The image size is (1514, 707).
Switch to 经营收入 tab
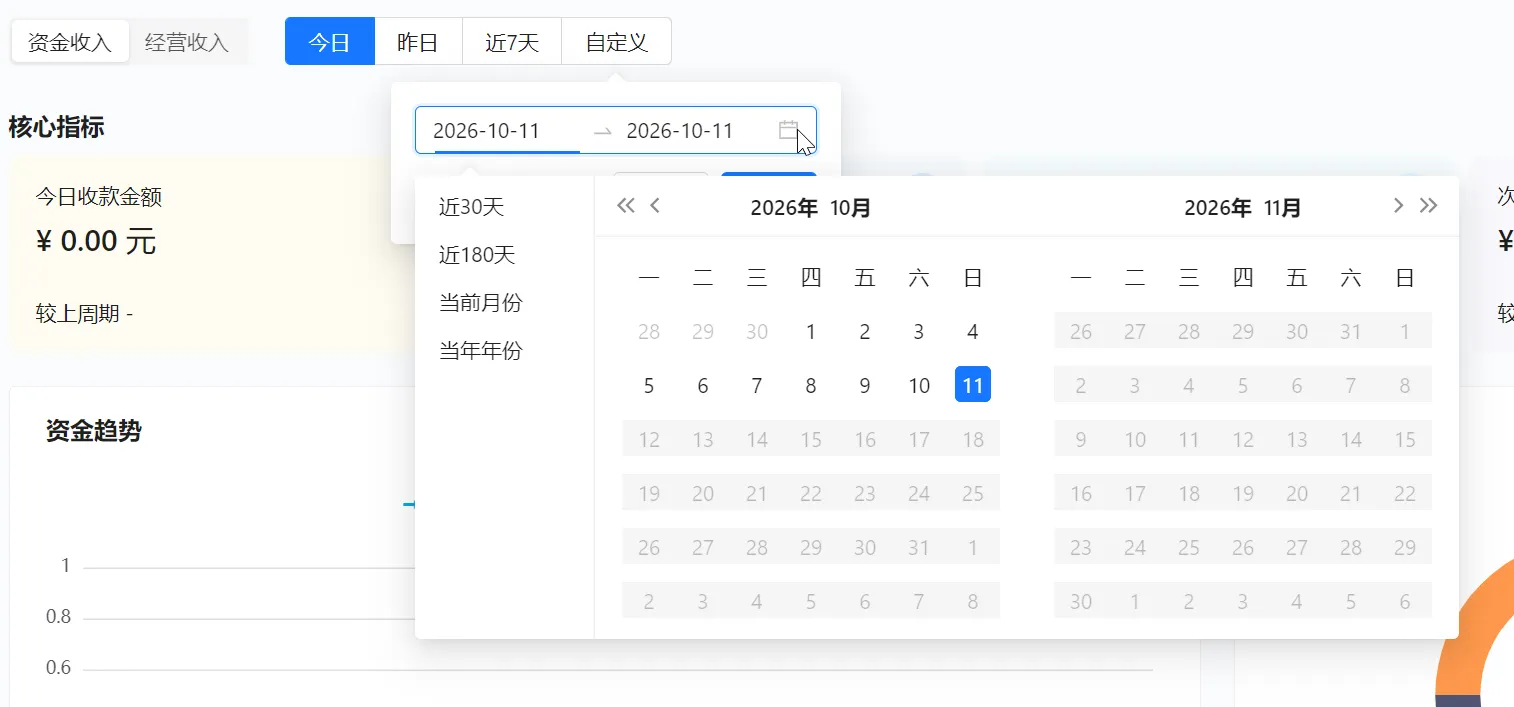click(187, 43)
